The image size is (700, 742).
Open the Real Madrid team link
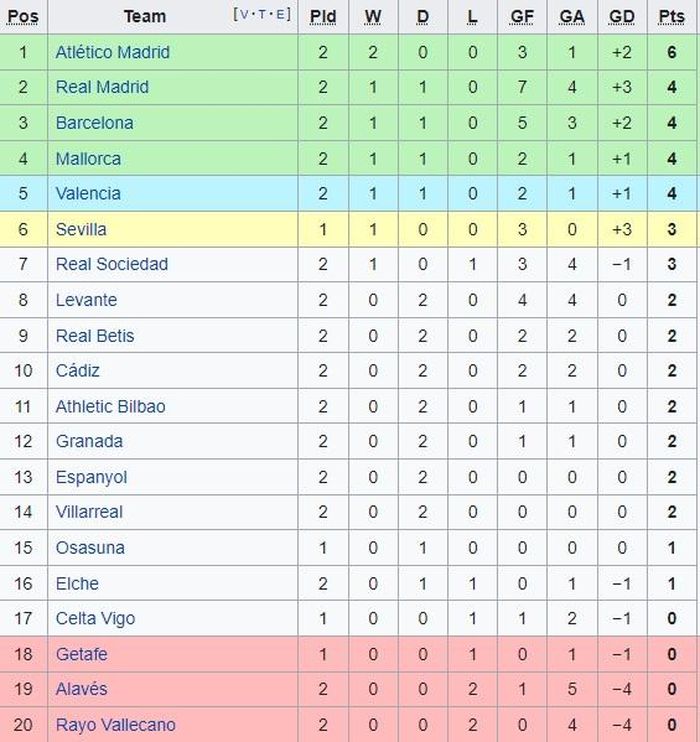pyautogui.click(x=102, y=87)
